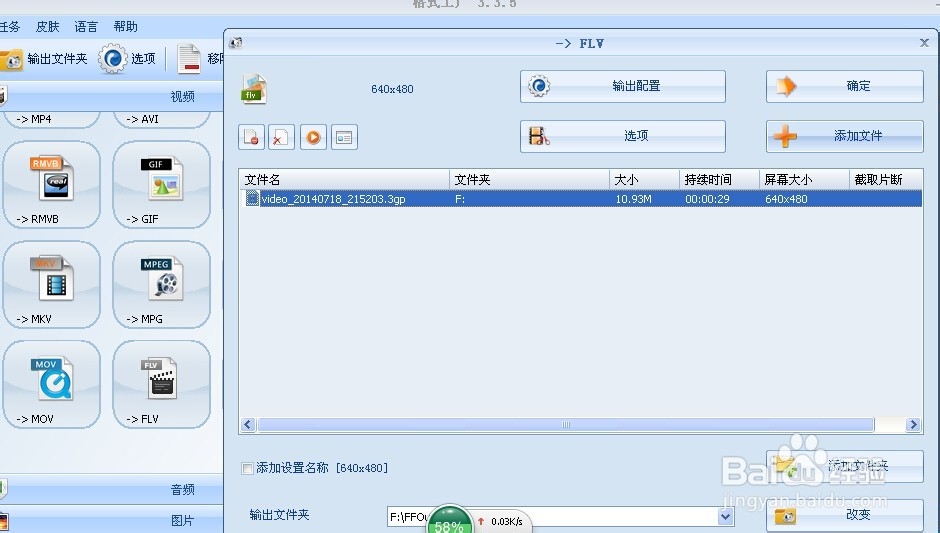
Task: Open the 任务 menu
Action: tap(10, 26)
